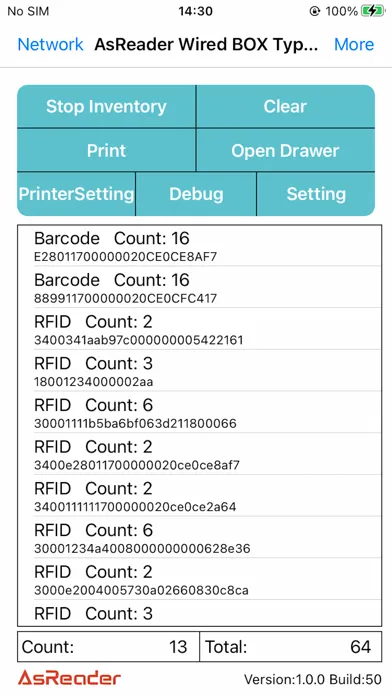The image size is (392, 696).
Task: Select barcode entry E28011700000020CE0CE8AF7
Action: click(x=199, y=246)
